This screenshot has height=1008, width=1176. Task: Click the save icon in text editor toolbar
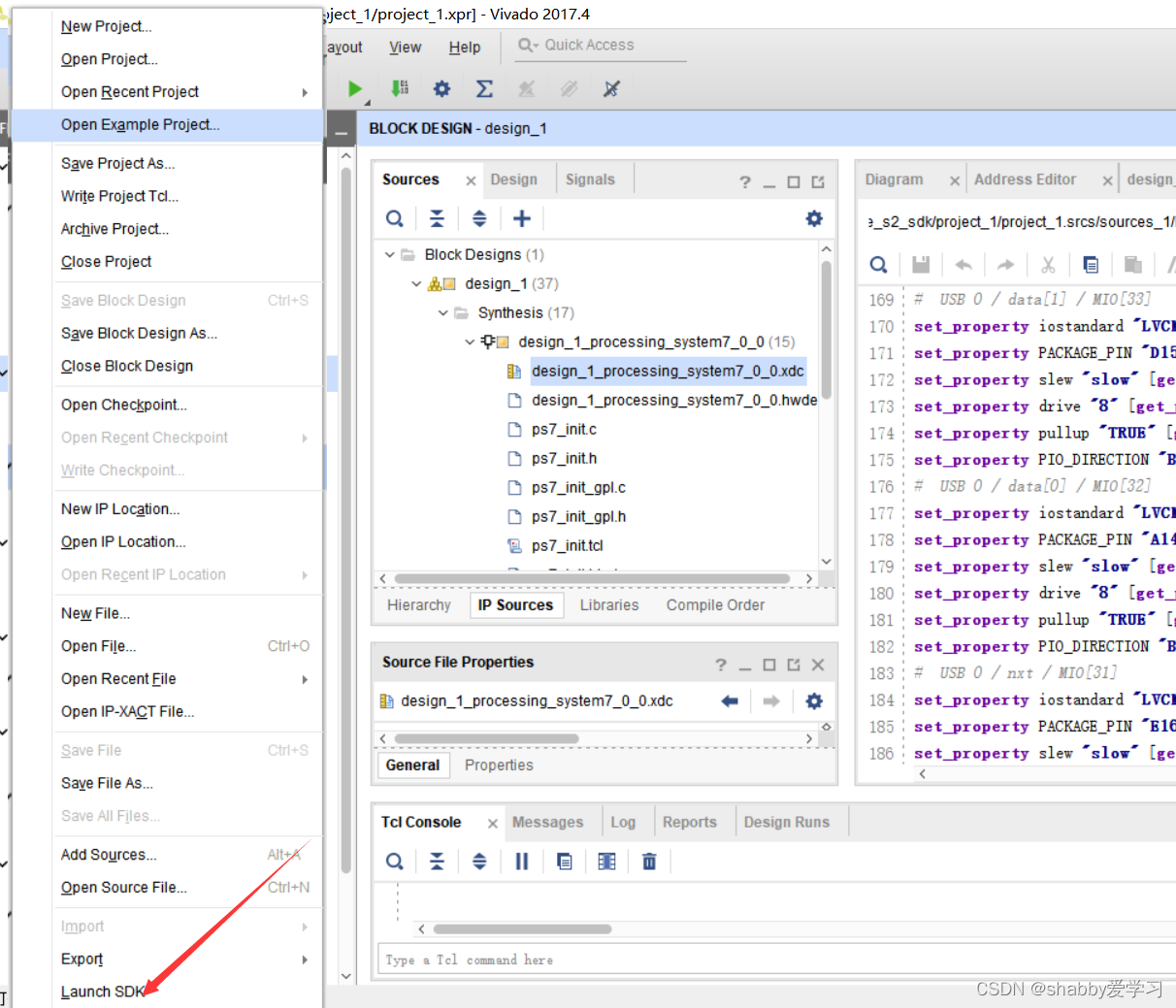click(921, 265)
